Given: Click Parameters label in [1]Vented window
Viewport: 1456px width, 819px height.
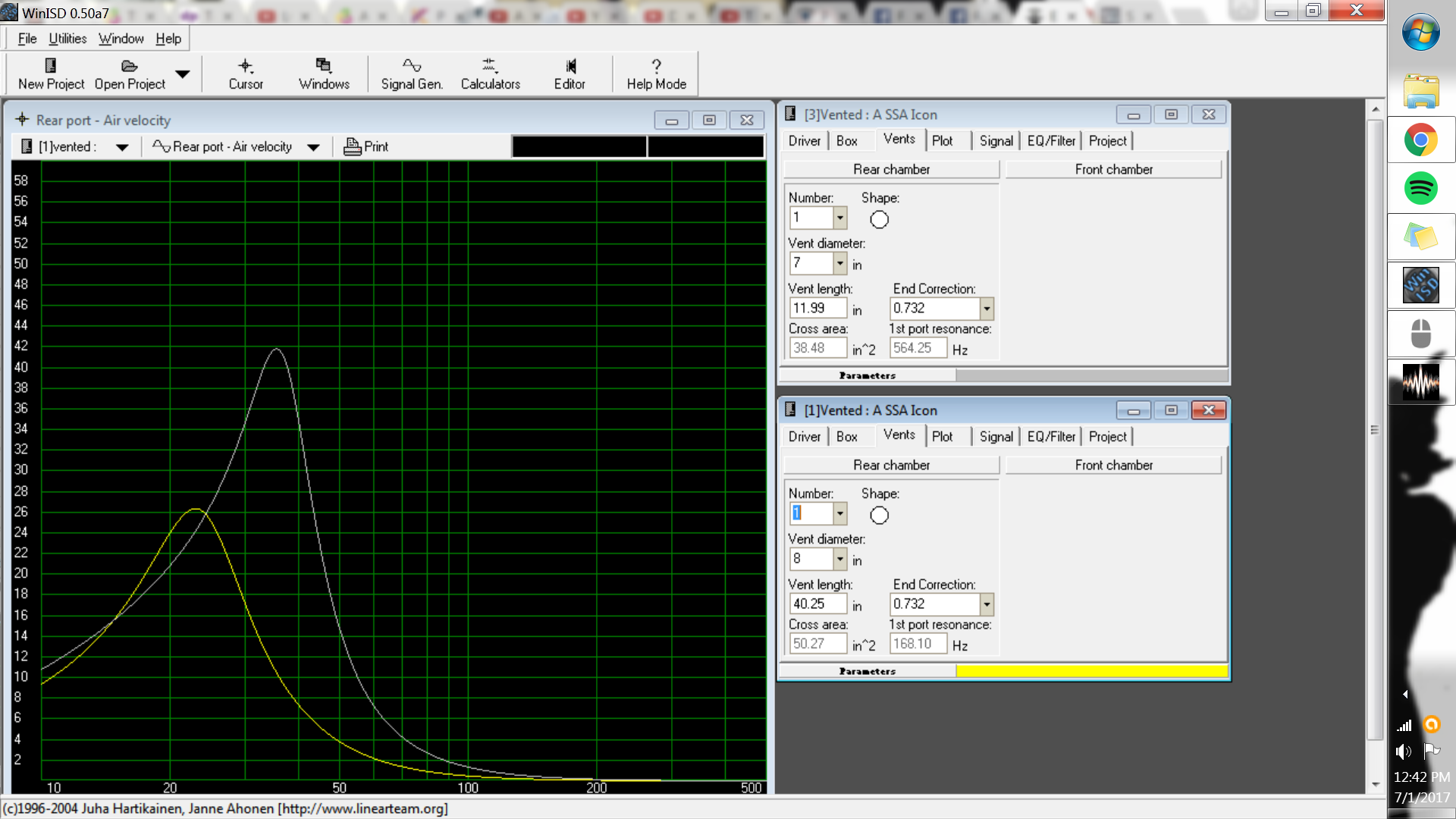Looking at the screenshot, I should (x=867, y=671).
